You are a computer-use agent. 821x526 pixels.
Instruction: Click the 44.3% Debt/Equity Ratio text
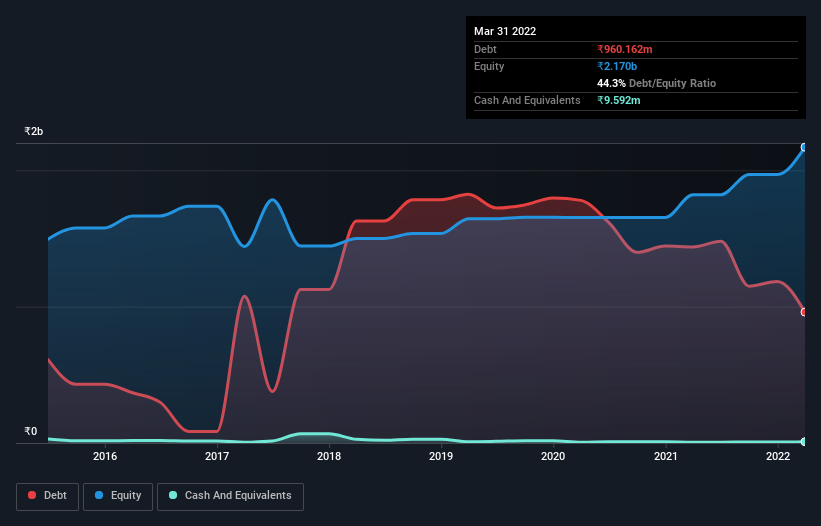point(656,83)
